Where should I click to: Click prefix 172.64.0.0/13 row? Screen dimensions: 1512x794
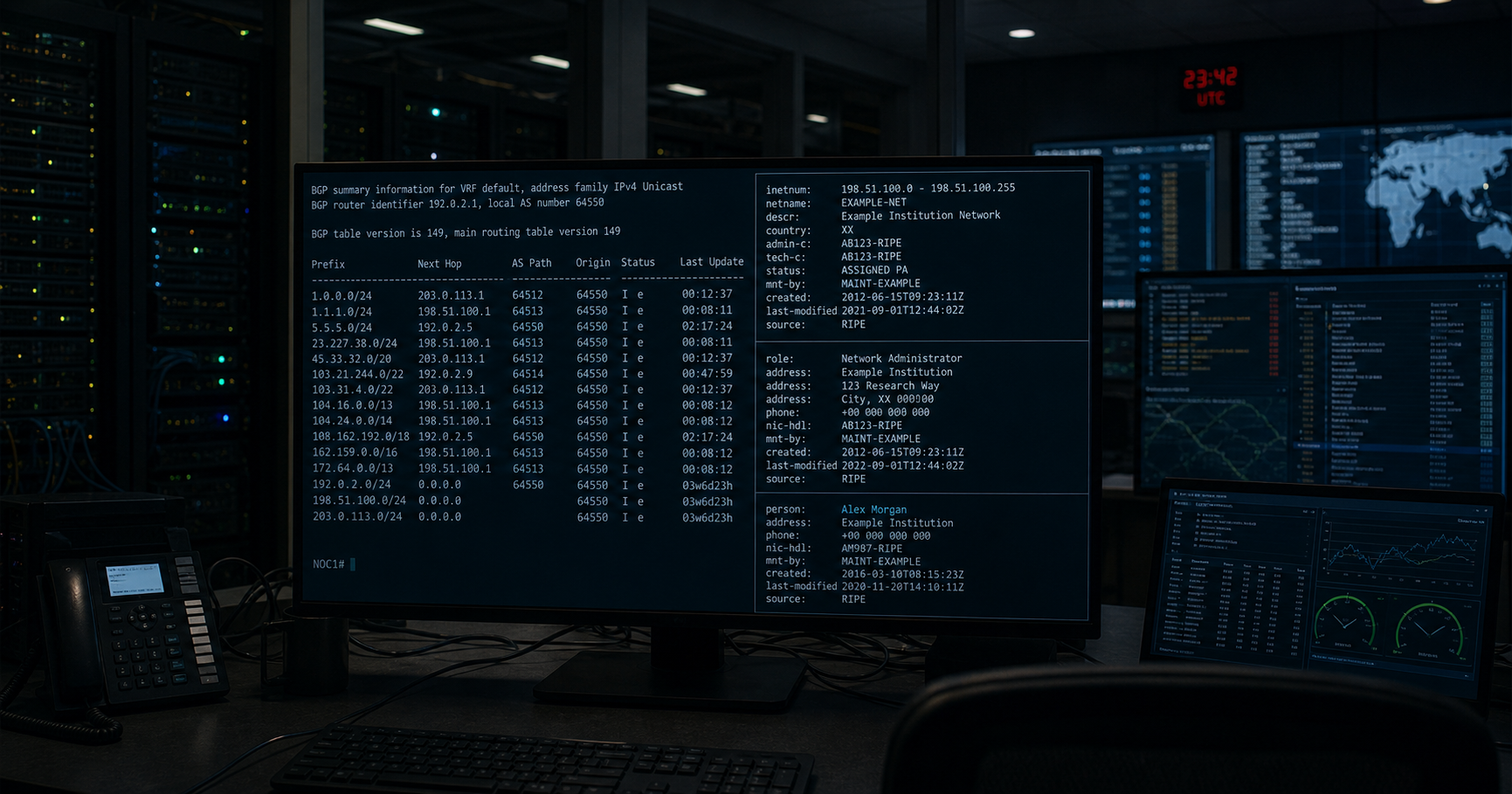coord(521,468)
